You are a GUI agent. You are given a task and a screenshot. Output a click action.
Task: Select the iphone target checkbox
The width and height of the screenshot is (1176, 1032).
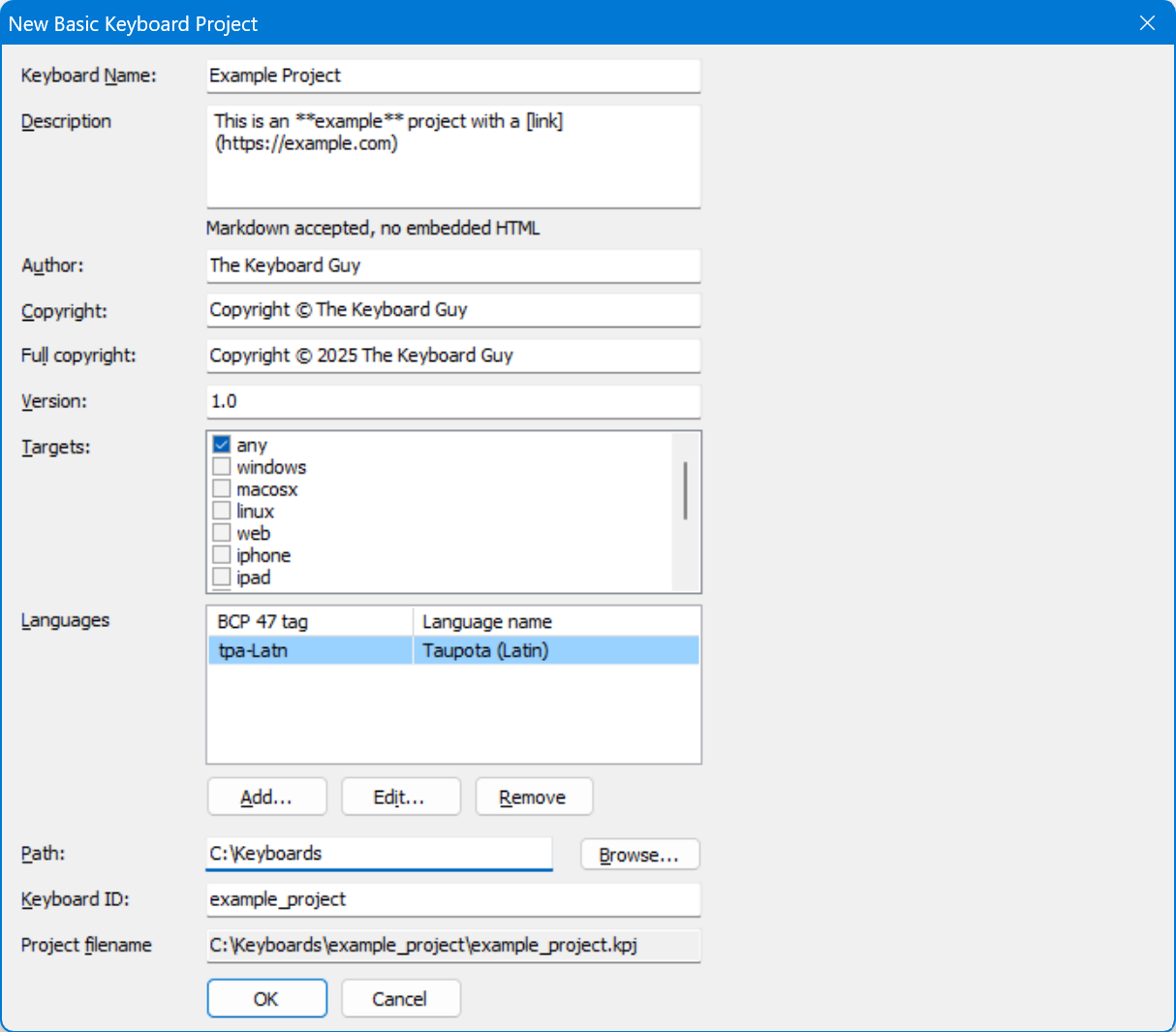pos(222,555)
